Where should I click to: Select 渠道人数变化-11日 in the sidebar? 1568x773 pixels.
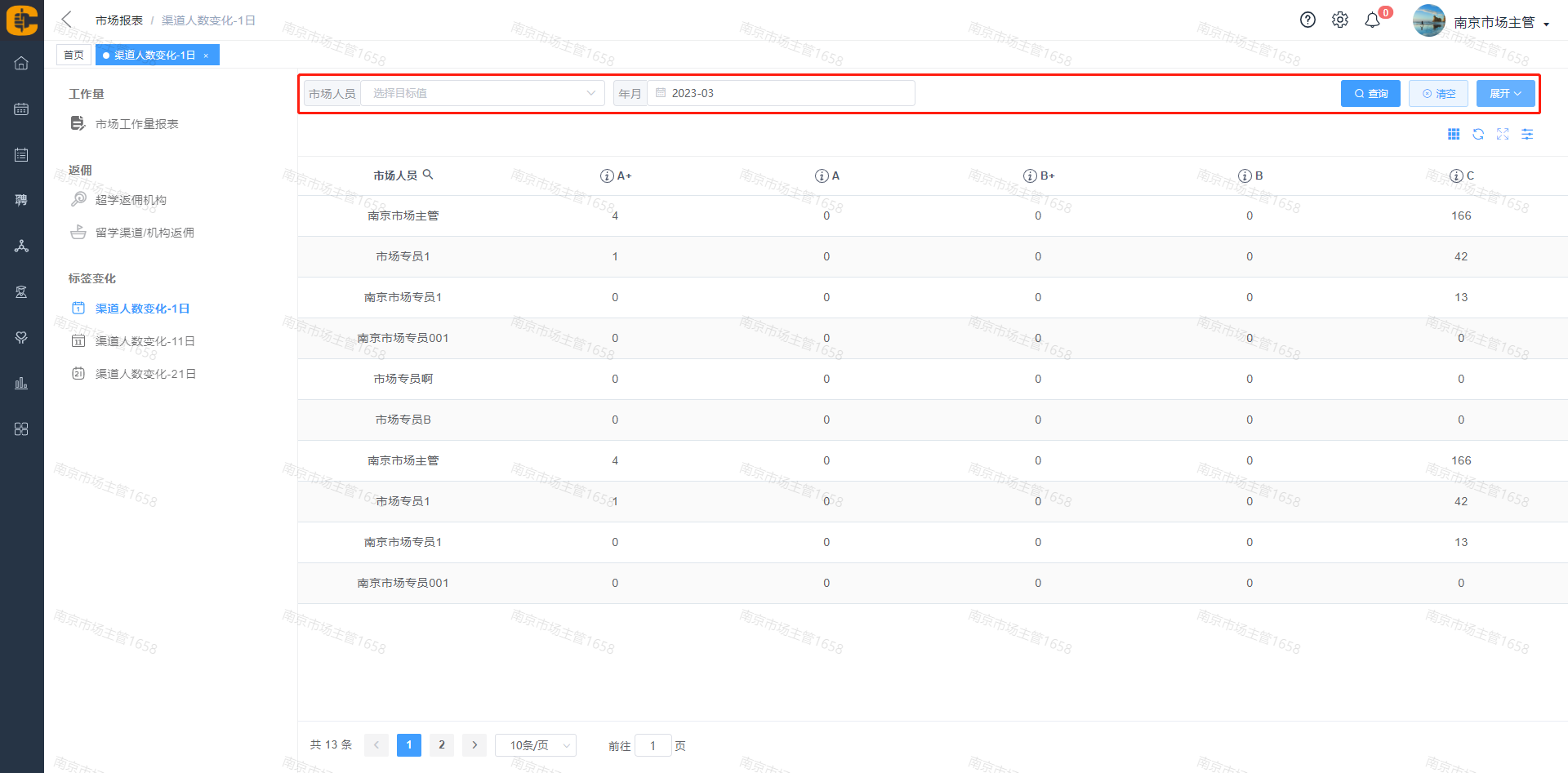[145, 341]
